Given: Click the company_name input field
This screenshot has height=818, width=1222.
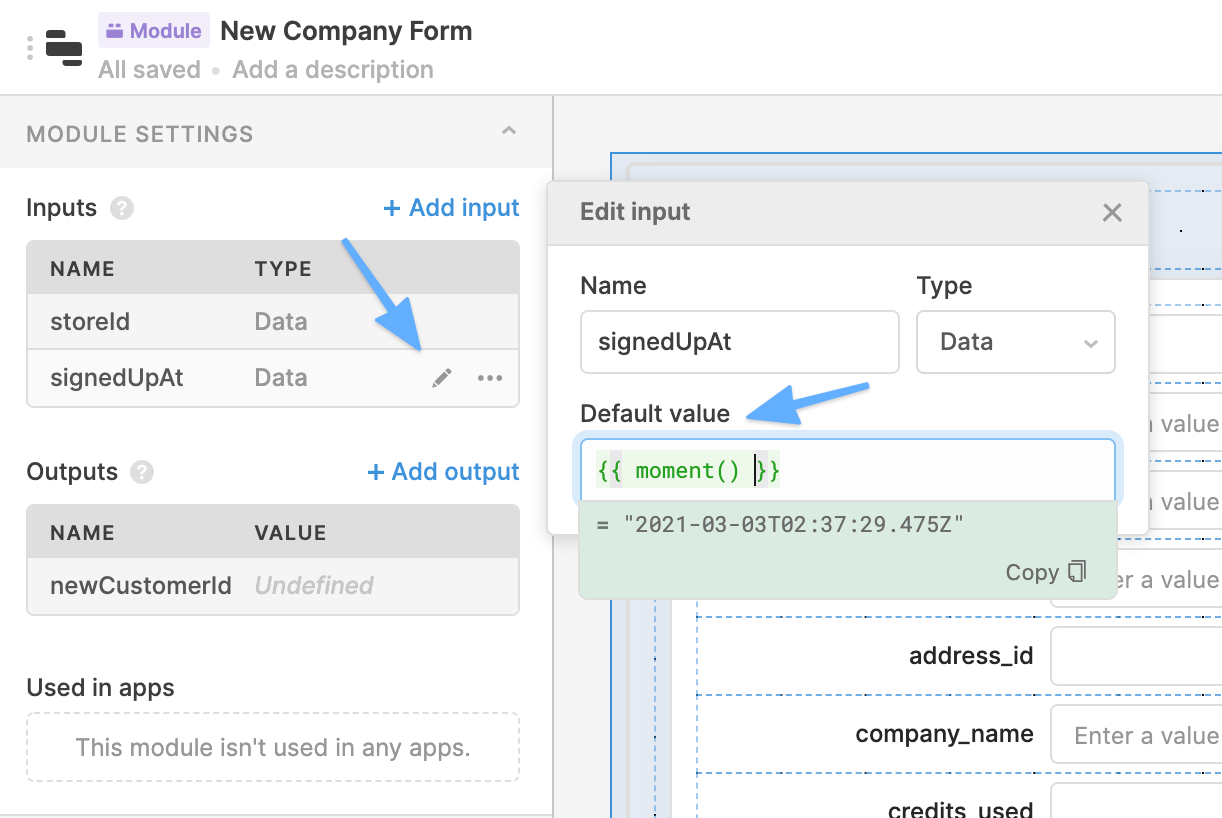Looking at the screenshot, I should tap(1136, 736).
